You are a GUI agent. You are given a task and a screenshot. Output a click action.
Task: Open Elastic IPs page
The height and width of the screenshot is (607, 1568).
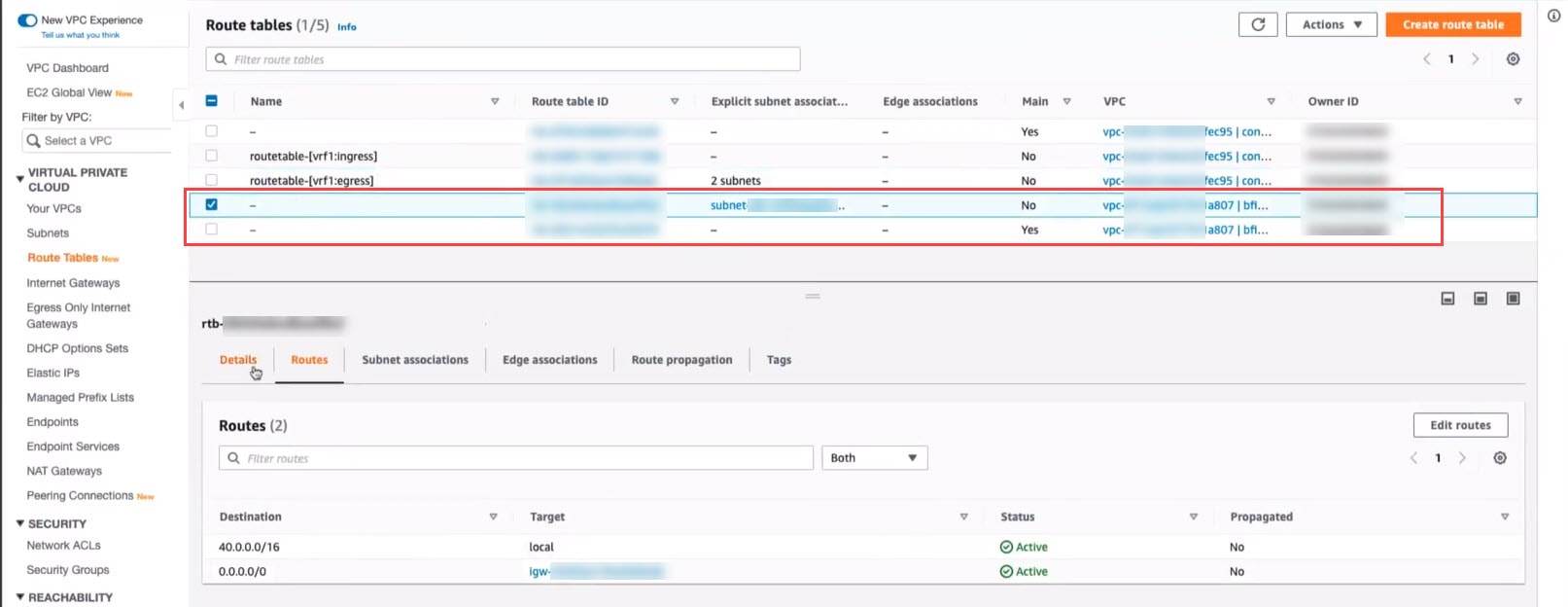pyautogui.click(x=53, y=373)
